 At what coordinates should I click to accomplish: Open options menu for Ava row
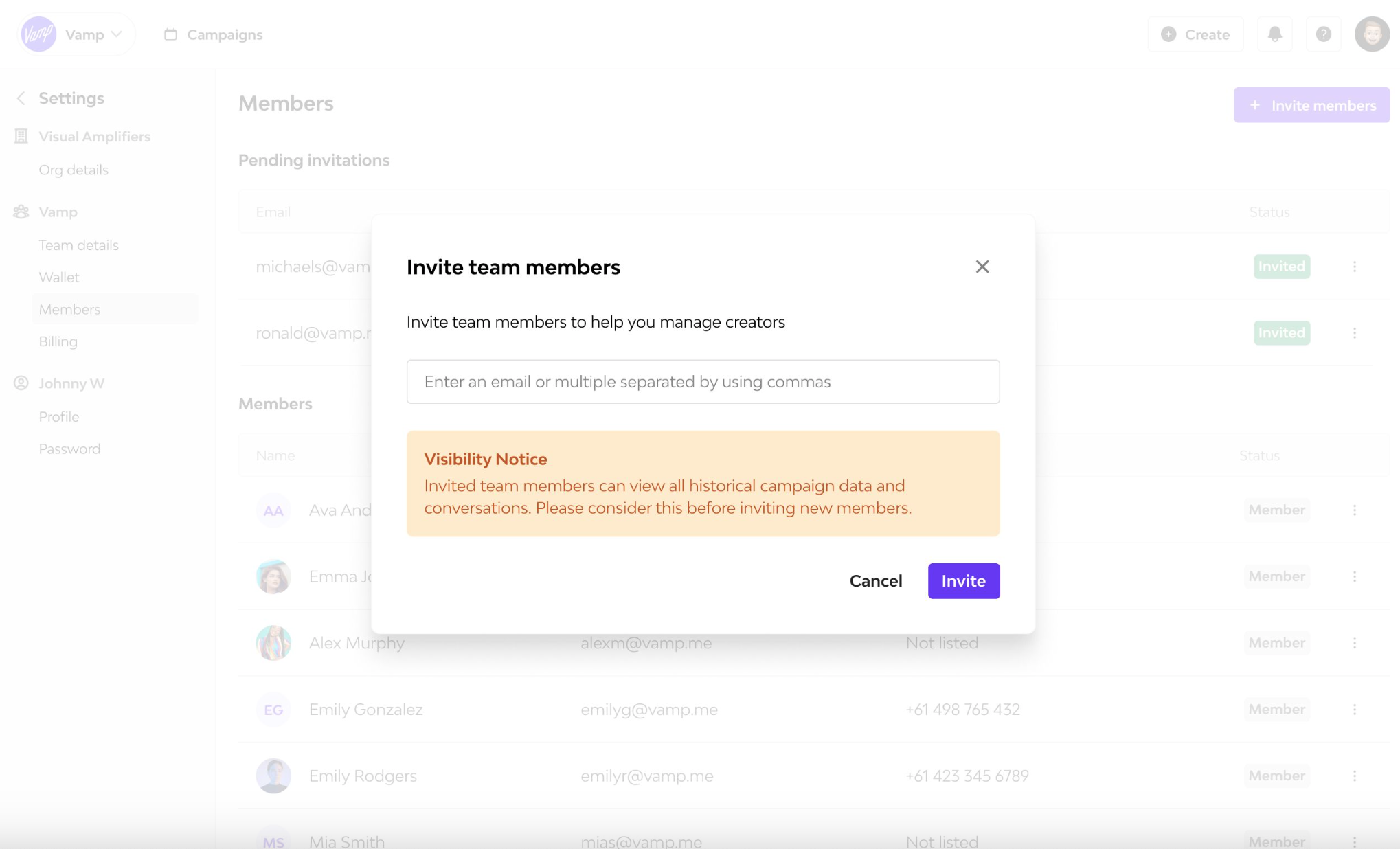(1354, 510)
